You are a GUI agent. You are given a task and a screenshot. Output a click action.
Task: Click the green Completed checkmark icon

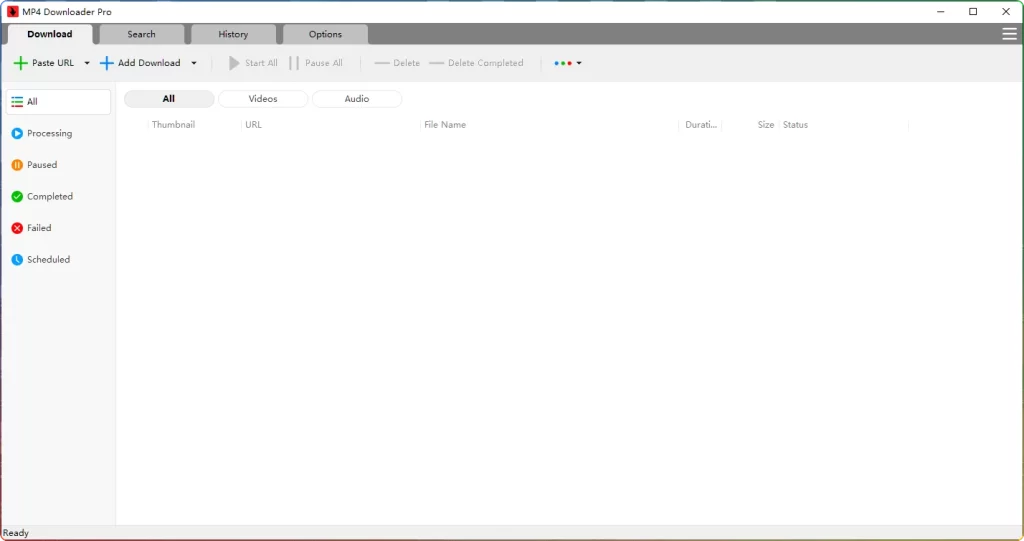tap(17, 196)
